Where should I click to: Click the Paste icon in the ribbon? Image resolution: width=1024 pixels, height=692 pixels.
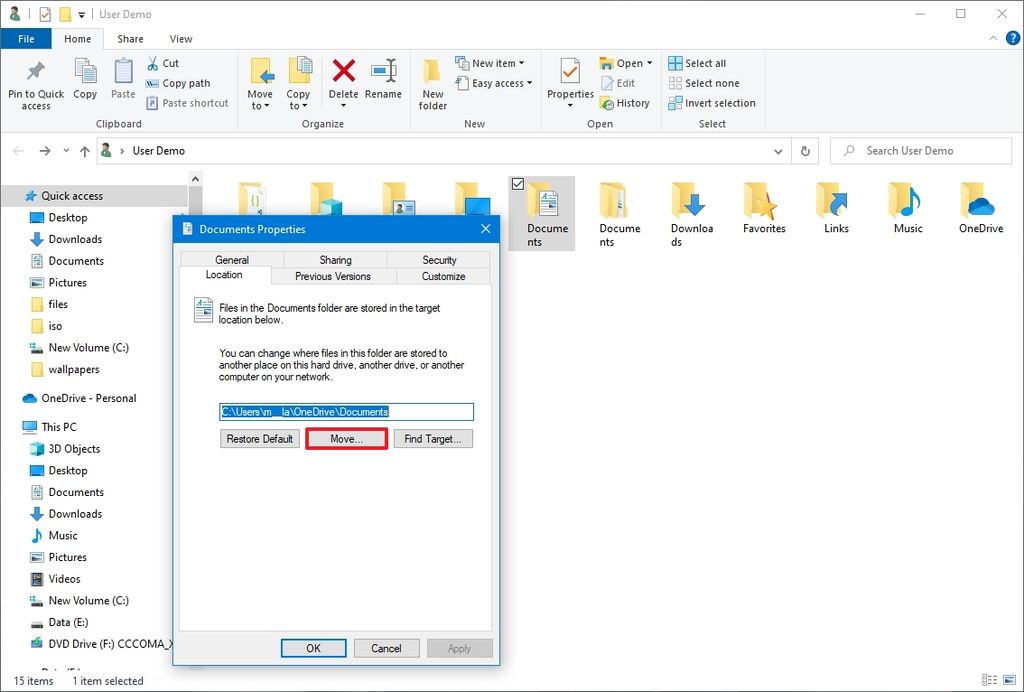tap(122, 80)
